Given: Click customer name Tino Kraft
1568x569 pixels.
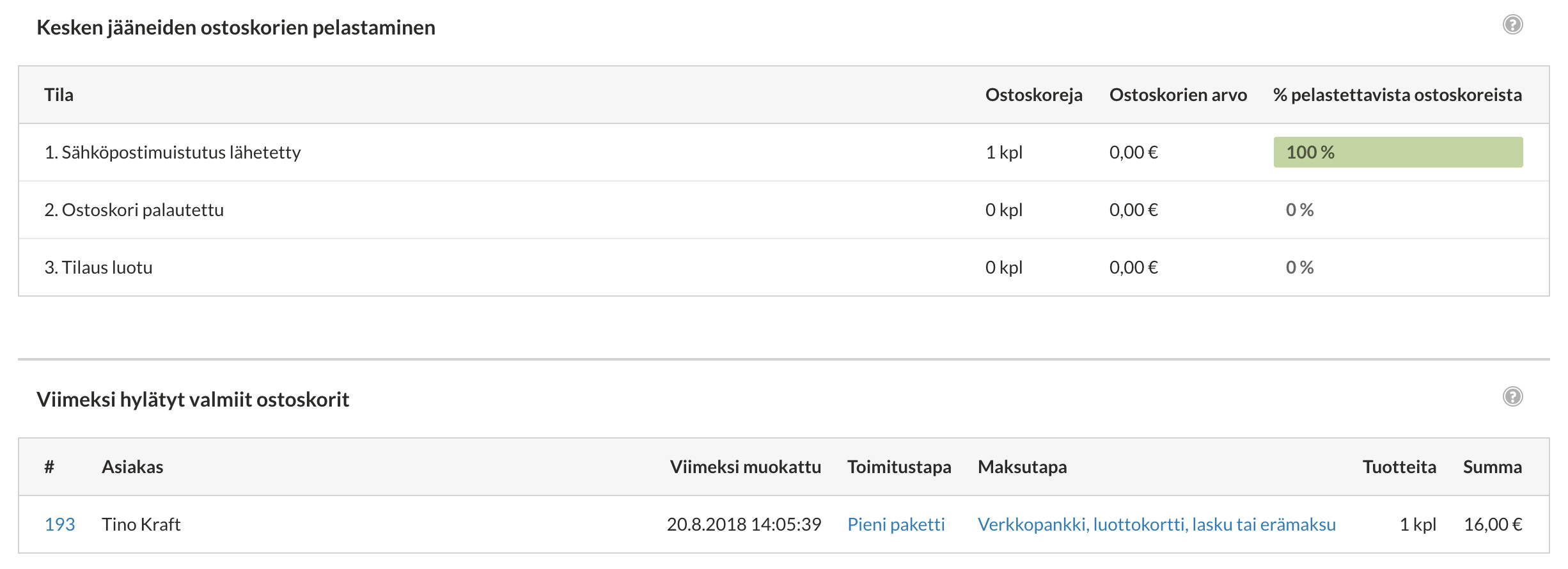Looking at the screenshot, I should click(x=141, y=524).
